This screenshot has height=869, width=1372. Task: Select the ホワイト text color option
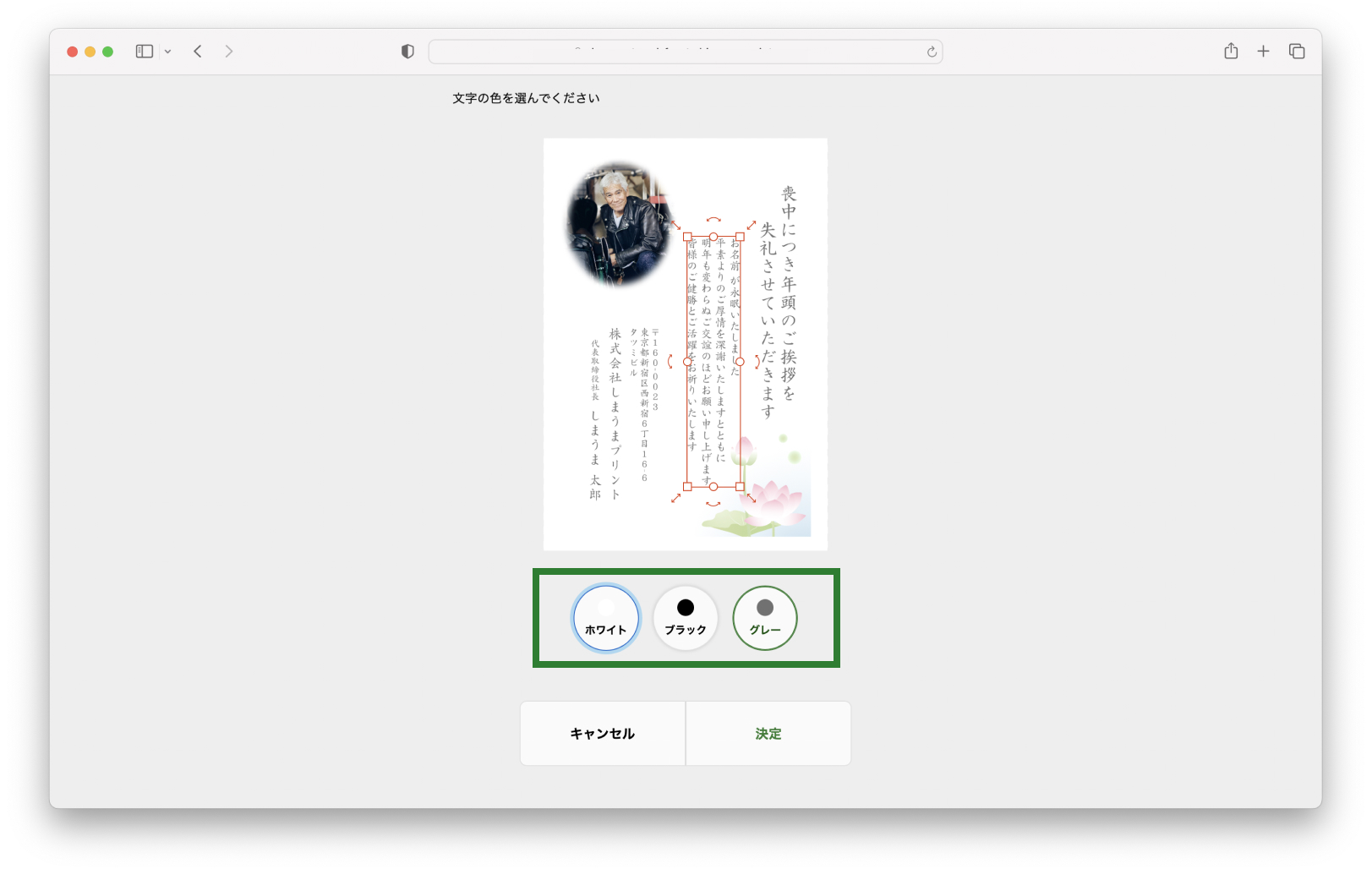606,619
